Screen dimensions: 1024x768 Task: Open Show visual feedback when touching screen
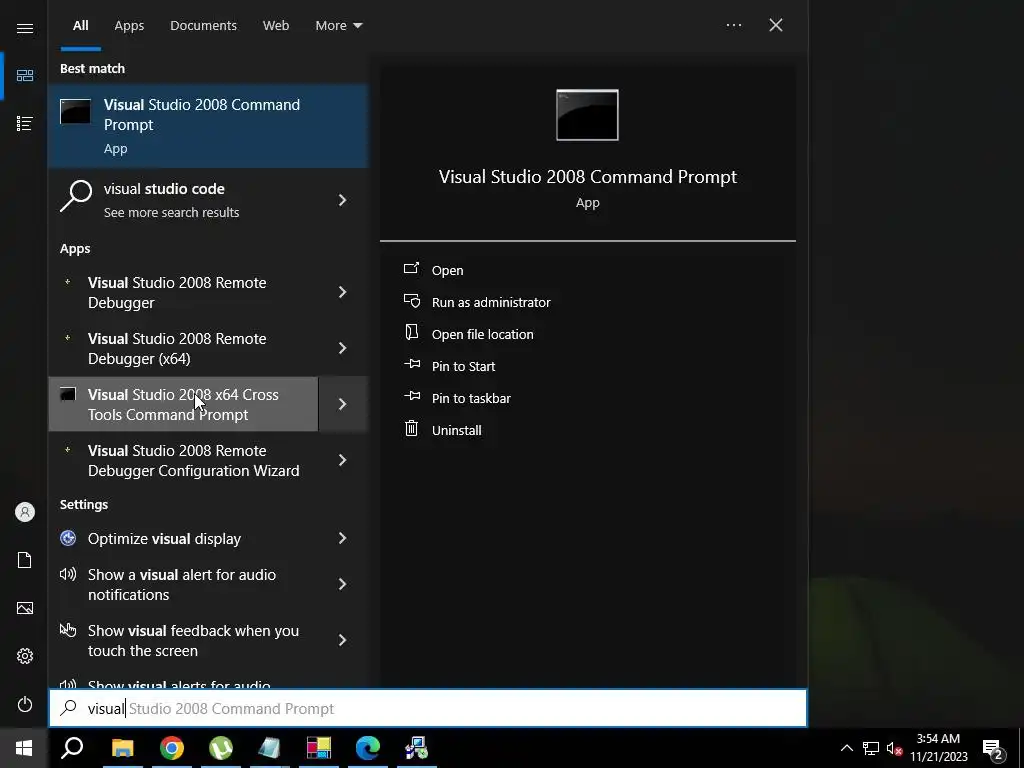(x=184, y=641)
